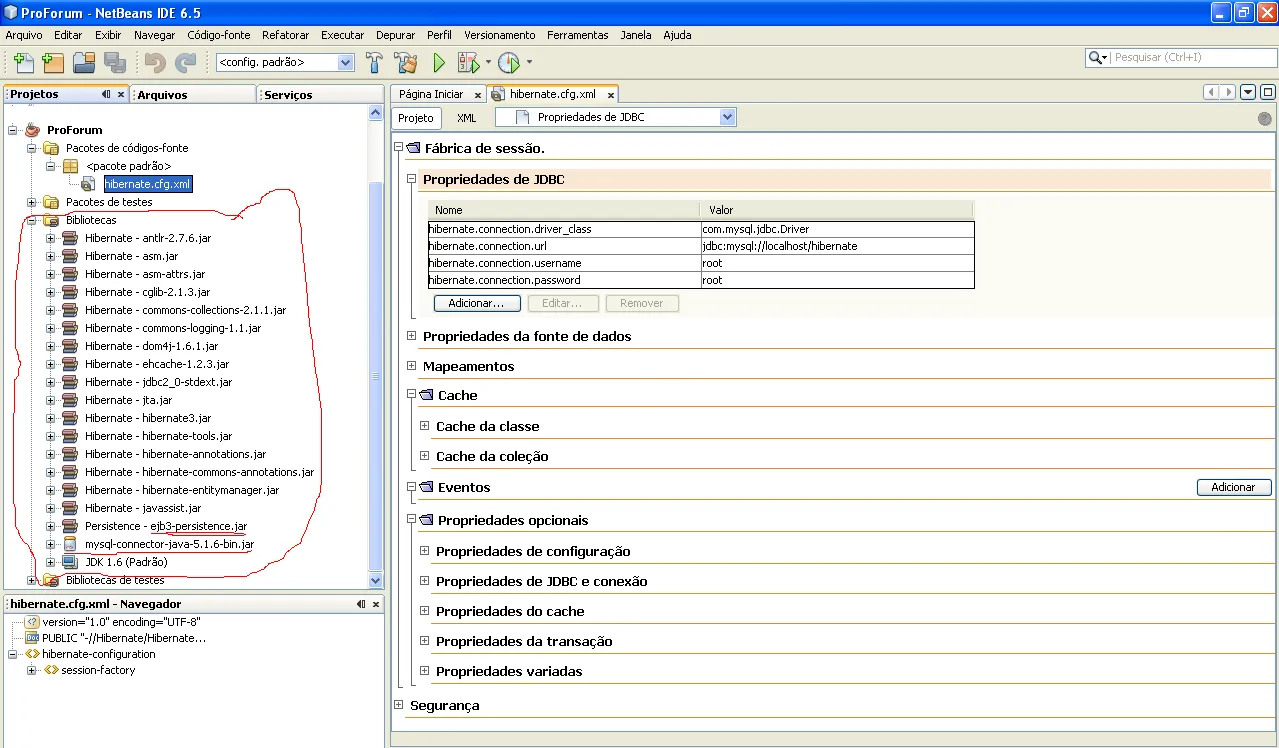Build the main project with hammer icon
Viewport: 1279px width, 748px height.
tap(374, 63)
